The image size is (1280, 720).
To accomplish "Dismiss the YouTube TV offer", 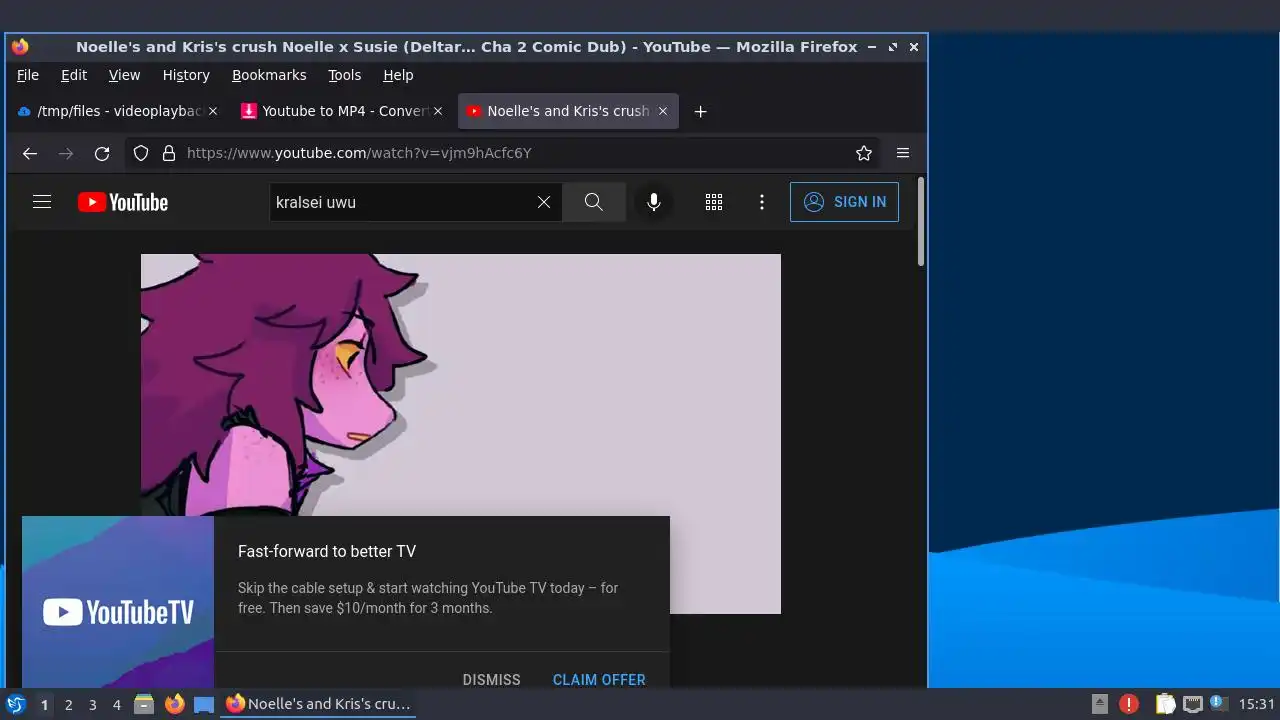I will click(491, 679).
